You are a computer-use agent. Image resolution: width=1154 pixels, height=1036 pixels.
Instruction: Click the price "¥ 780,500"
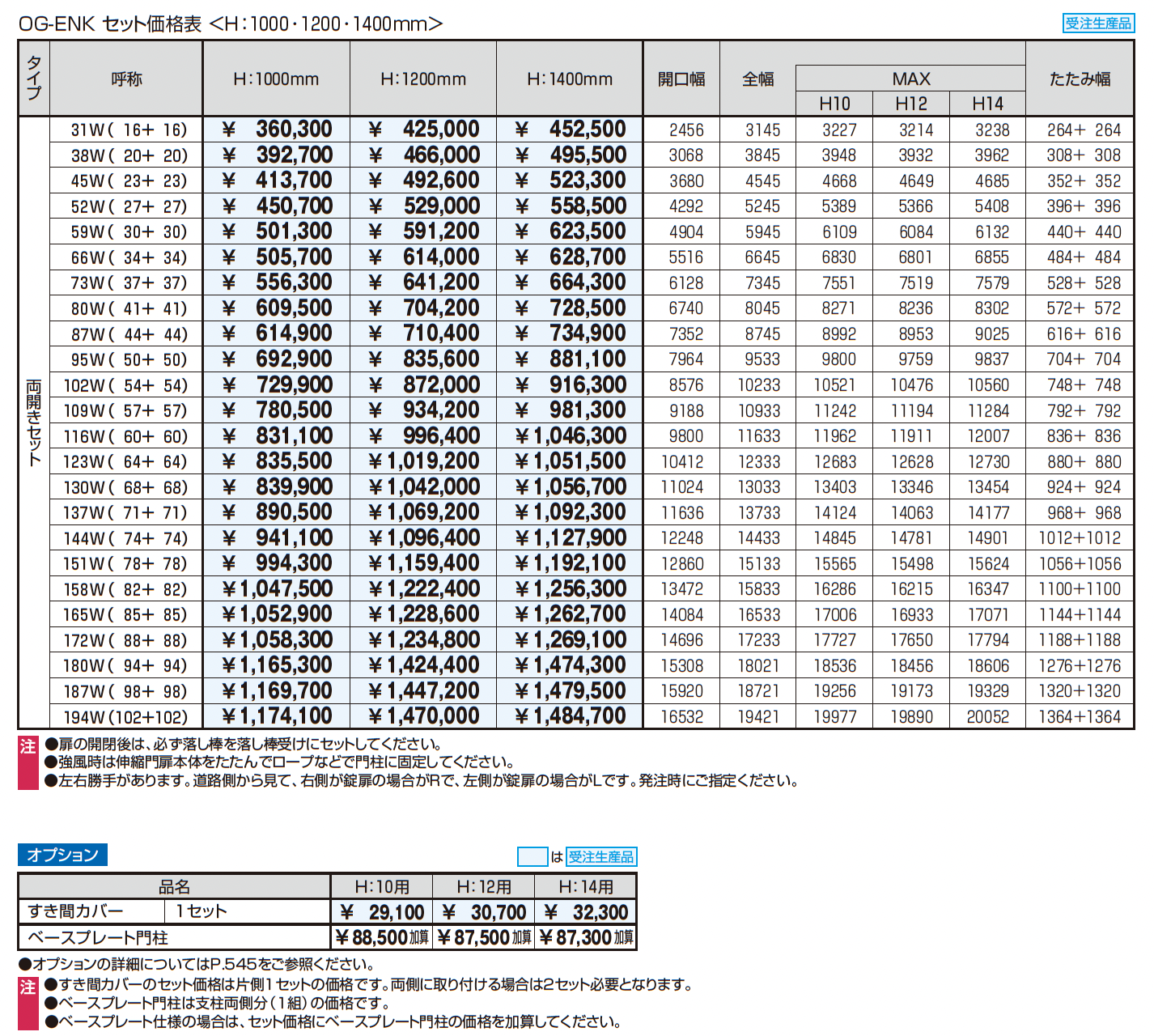point(277,410)
